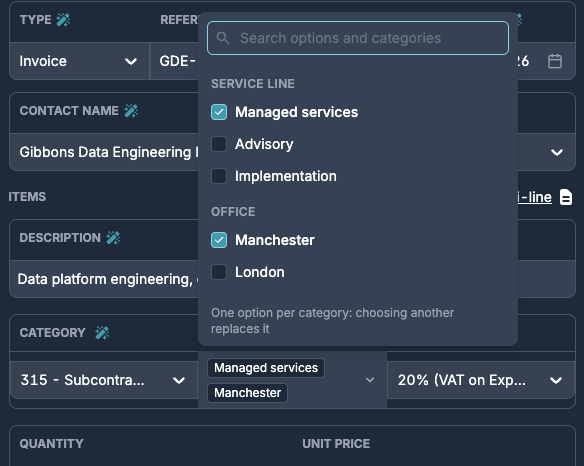Click the Gibbons Data Engineering contact field
This screenshot has height=466, width=584.
tap(104, 152)
